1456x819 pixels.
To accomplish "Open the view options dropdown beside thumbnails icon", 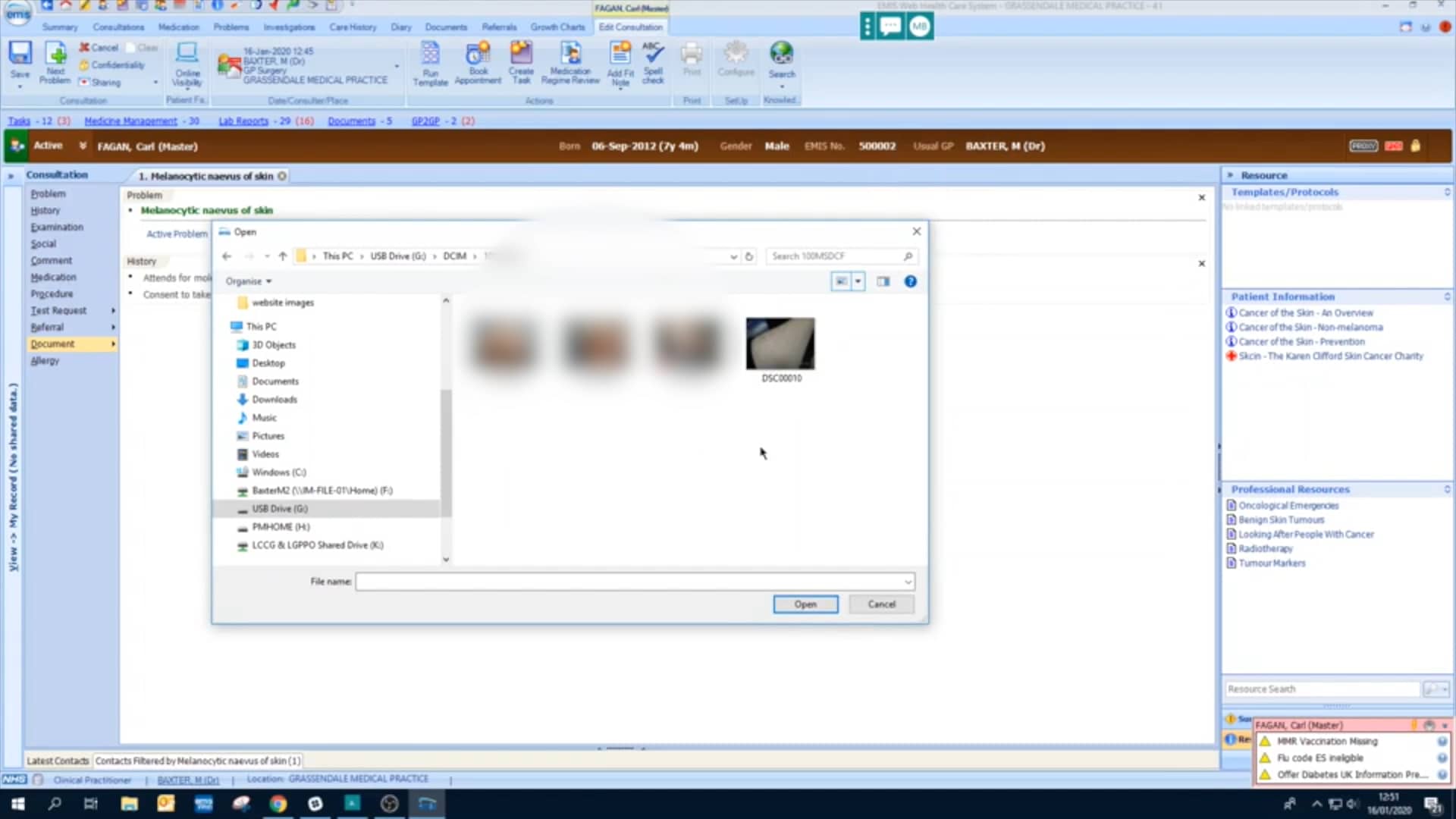I will [858, 281].
